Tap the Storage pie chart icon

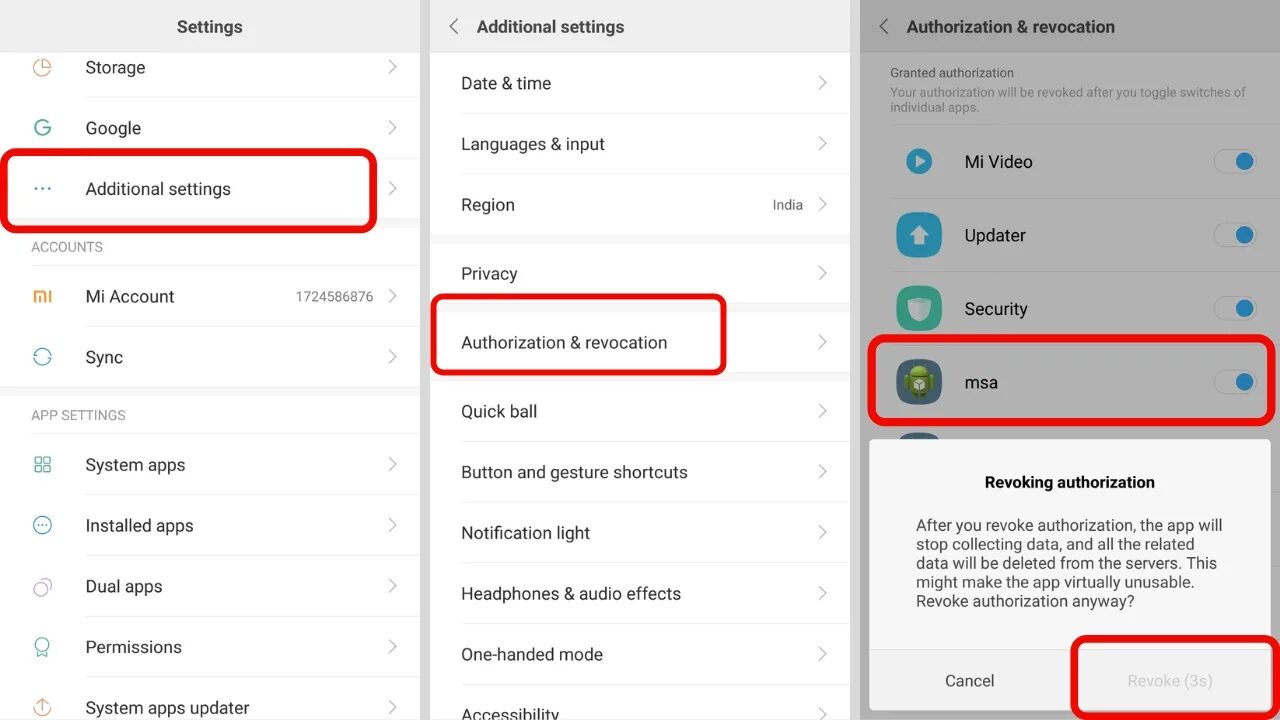[x=42, y=67]
